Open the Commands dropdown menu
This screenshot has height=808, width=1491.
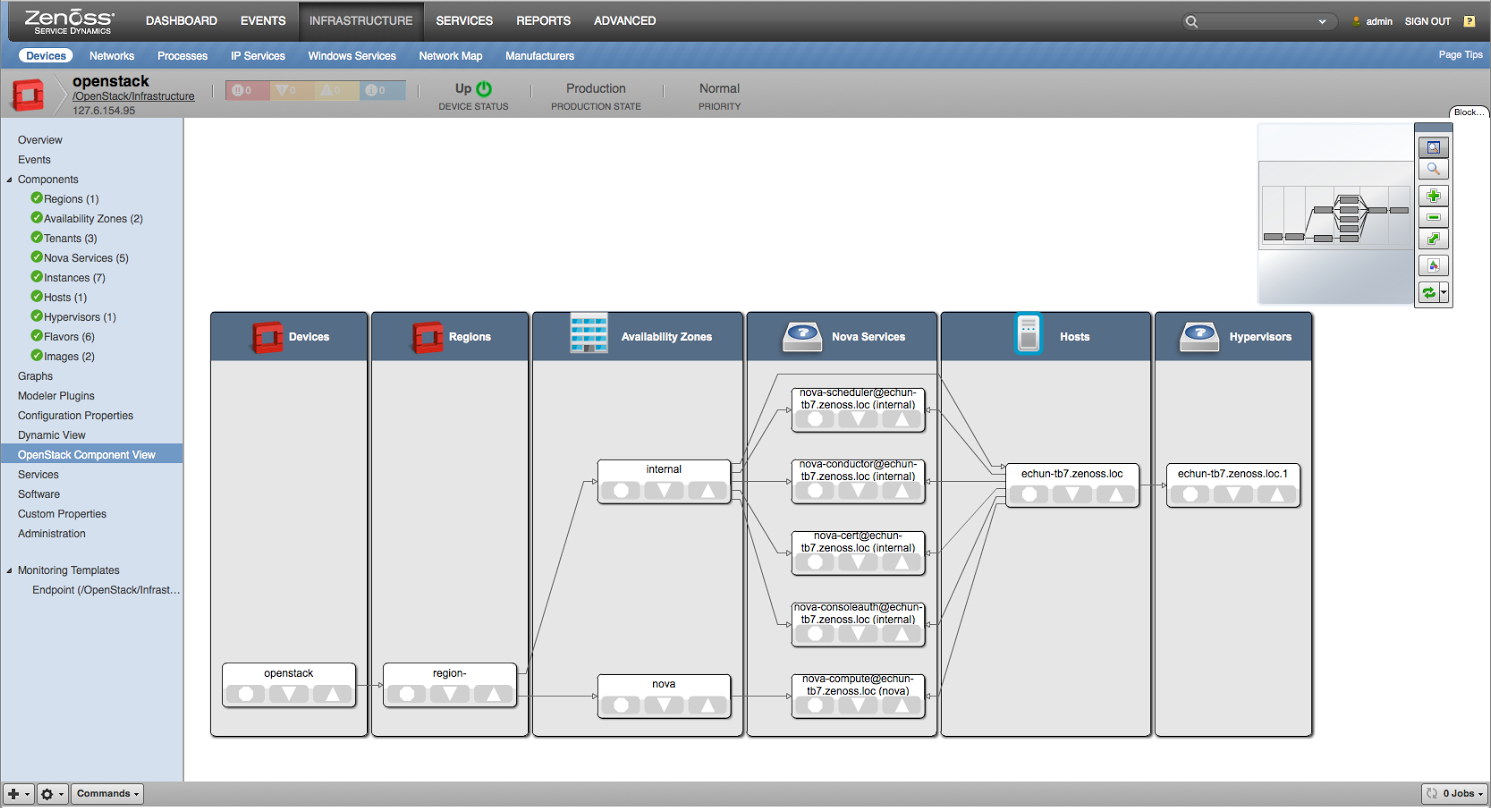click(107, 794)
